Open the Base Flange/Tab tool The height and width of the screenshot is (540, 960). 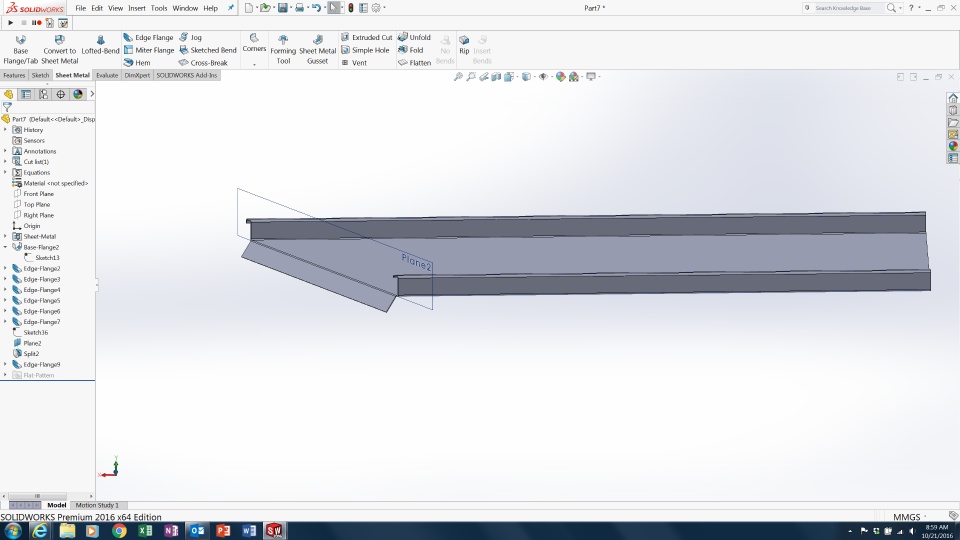coord(20,50)
